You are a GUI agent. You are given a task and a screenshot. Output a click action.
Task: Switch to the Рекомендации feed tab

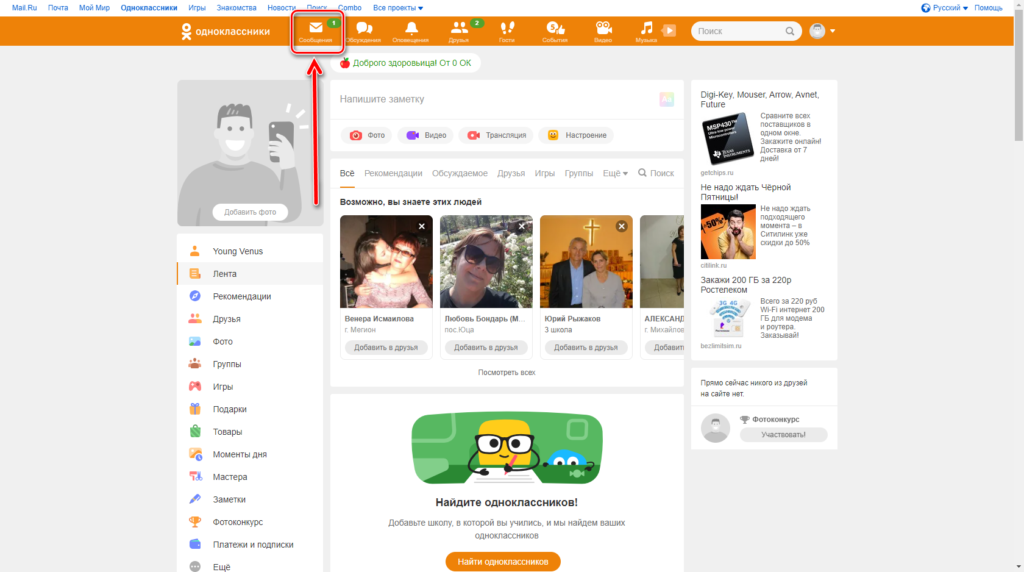click(x=393, y=173)
